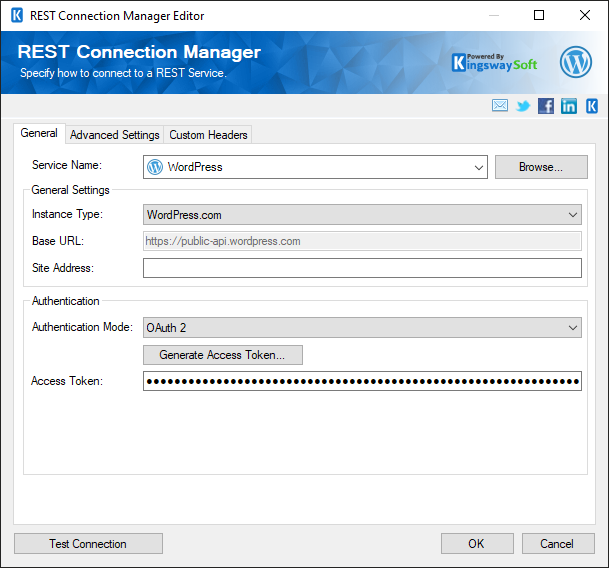
Task: Open the LinkedIn icon link
Action: (x=569, y=106)
